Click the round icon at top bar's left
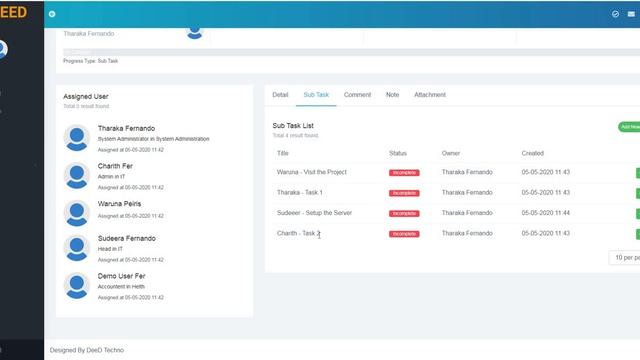 pyautogui.click(x=52, y=14)
